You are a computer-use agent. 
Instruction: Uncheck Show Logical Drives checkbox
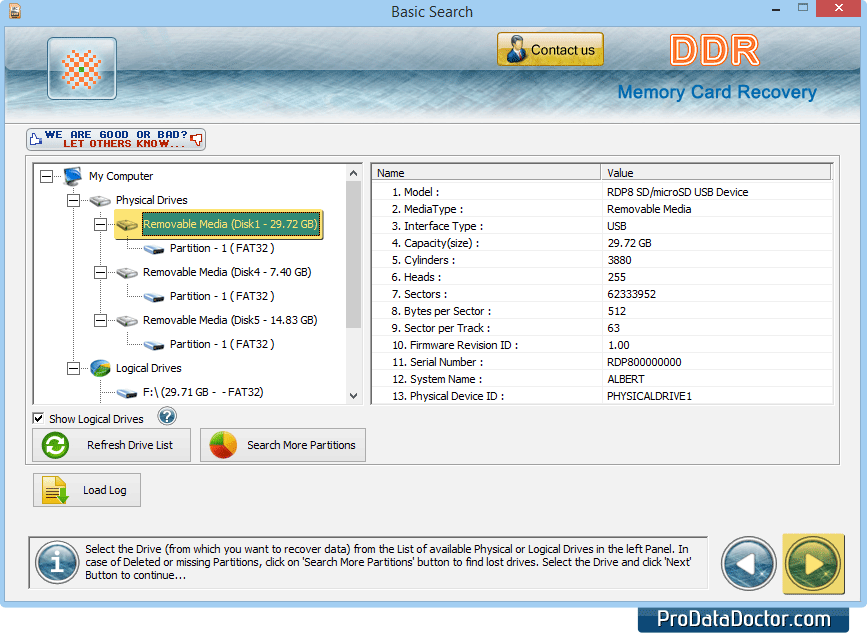[38, 418]
